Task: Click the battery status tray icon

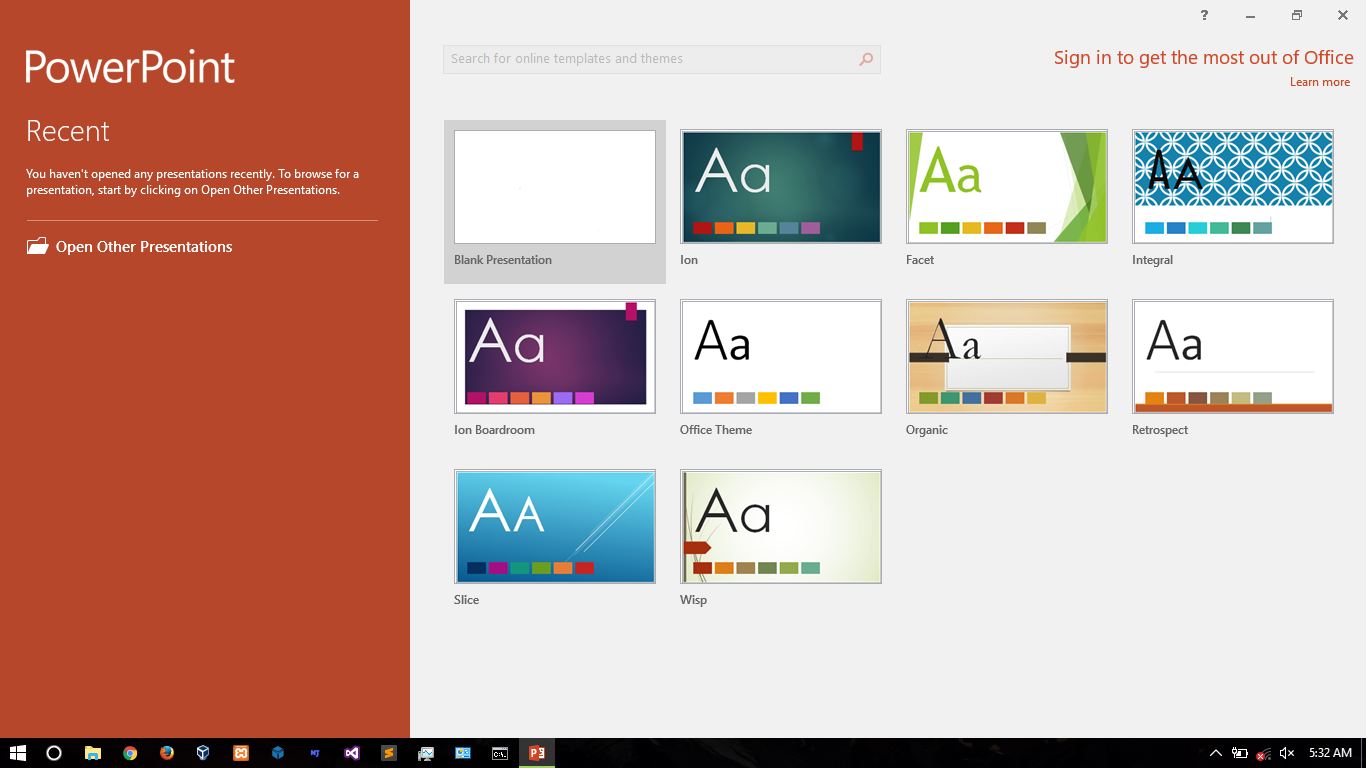Action: (x=1240, y=753)
